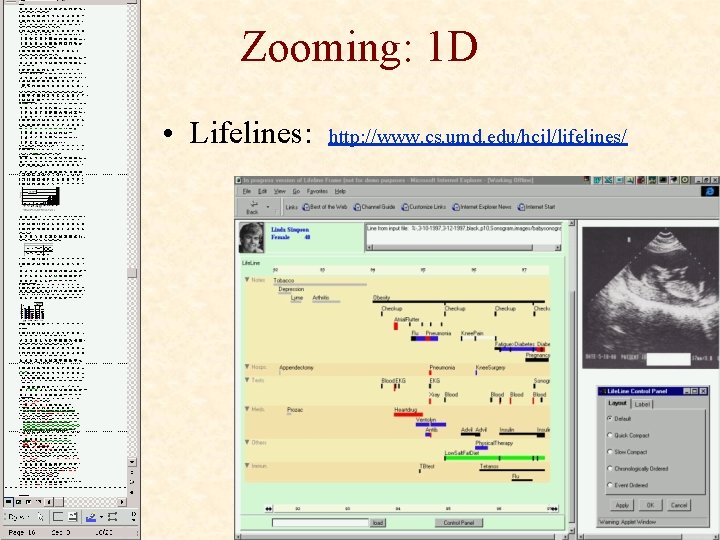Open the Customize Links shortcut

(x=423, y=207)
